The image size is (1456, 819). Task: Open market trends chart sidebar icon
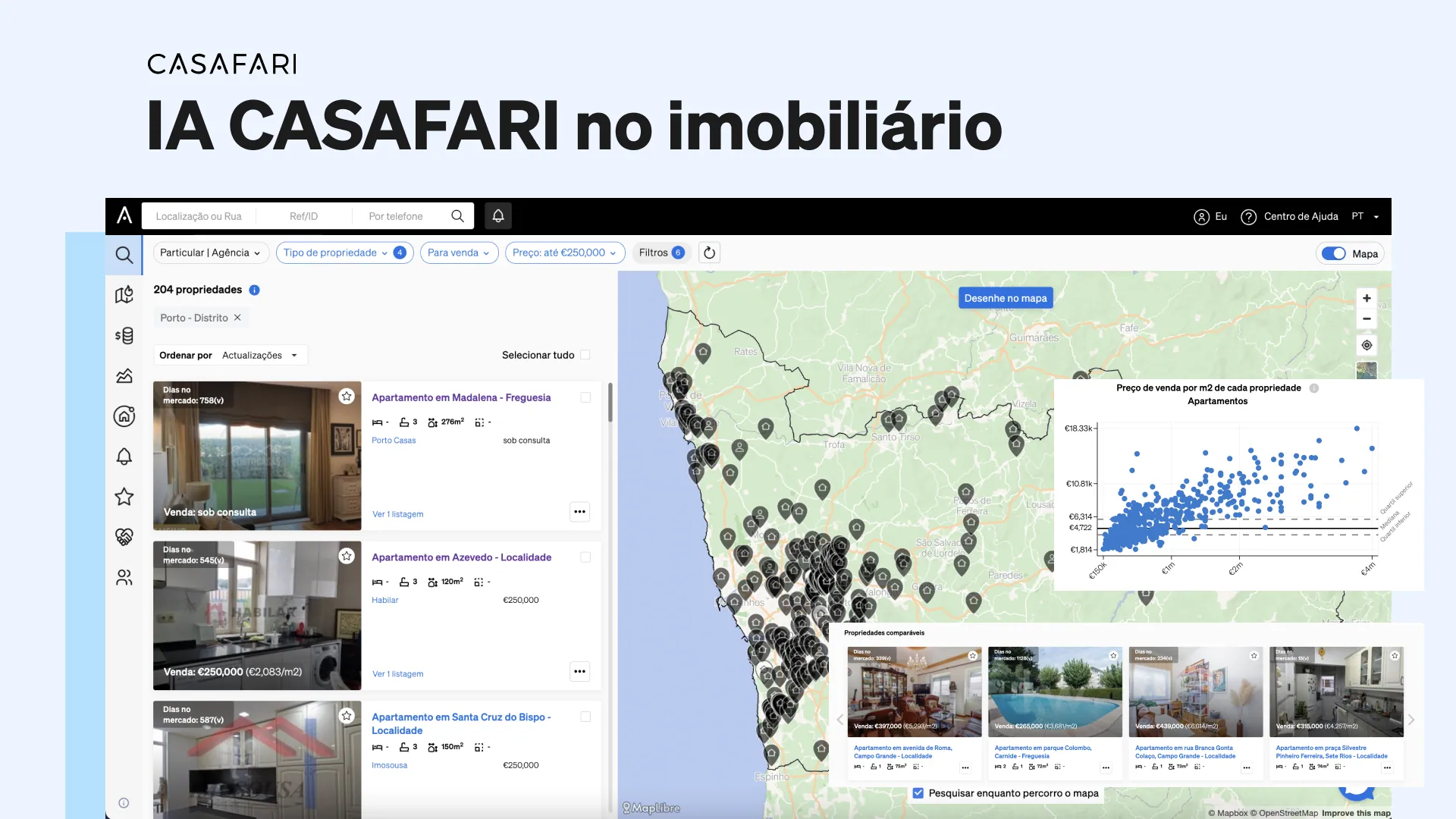tap(124, 375)
